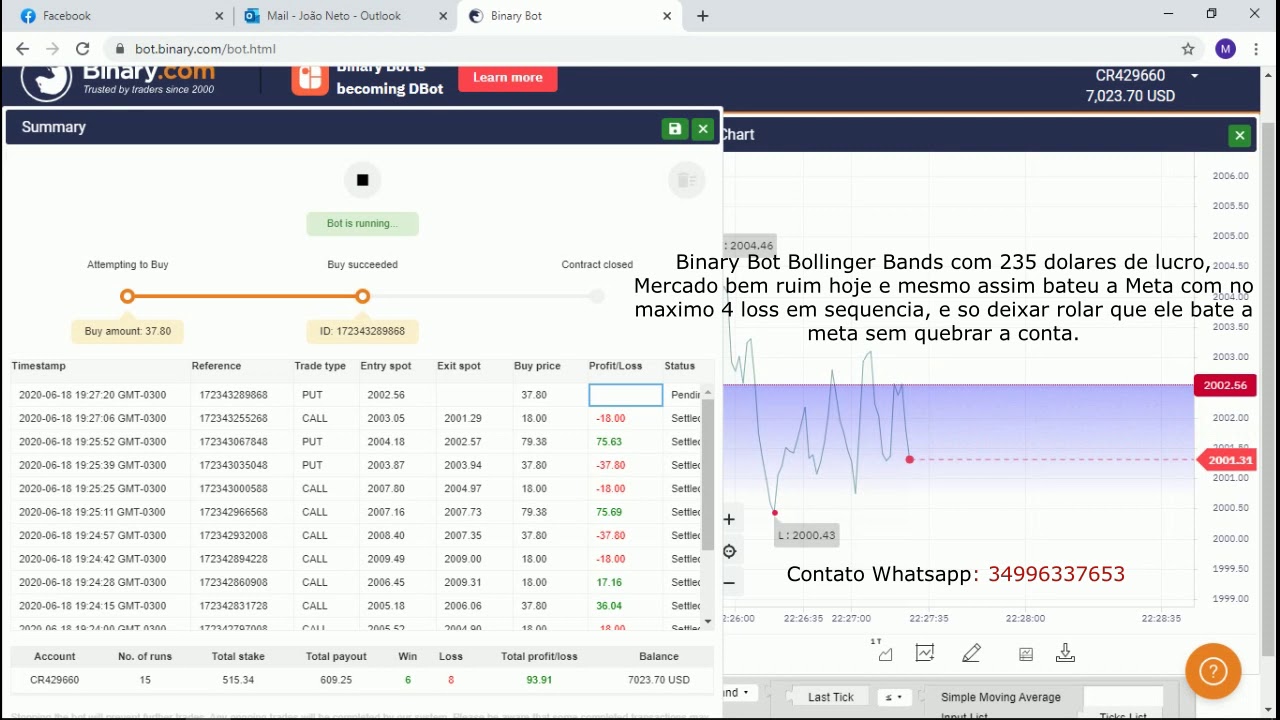This screenshot has height=720, width=1280.
Task: Open the Chrome three-dot menu
Action: click(x=1256, y=48)
